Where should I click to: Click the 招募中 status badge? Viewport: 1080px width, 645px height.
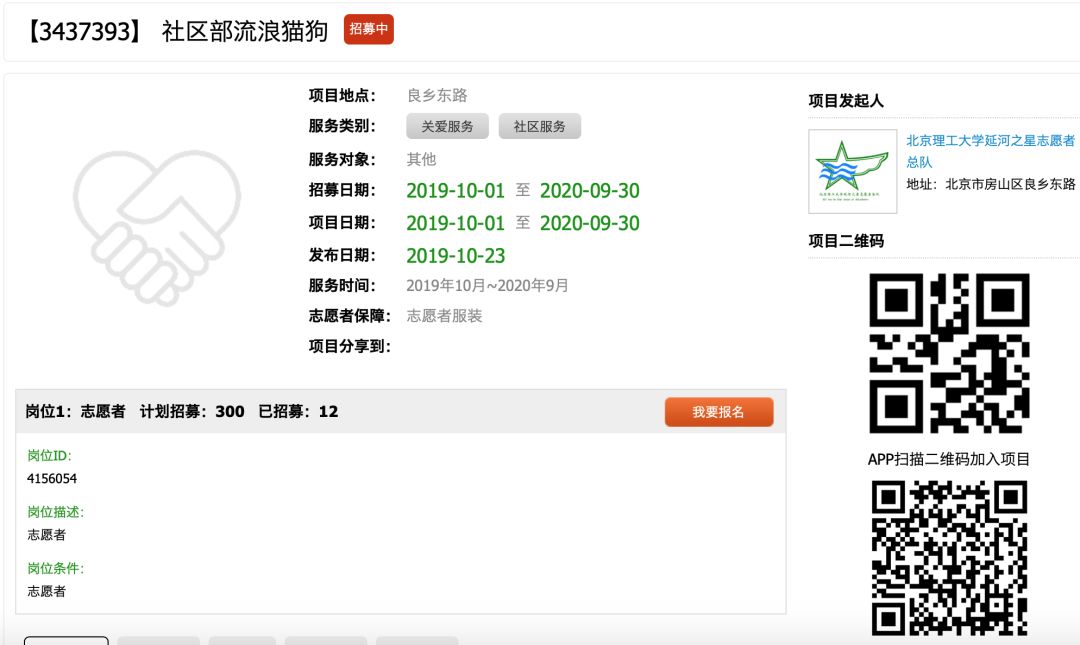(368, 30)
